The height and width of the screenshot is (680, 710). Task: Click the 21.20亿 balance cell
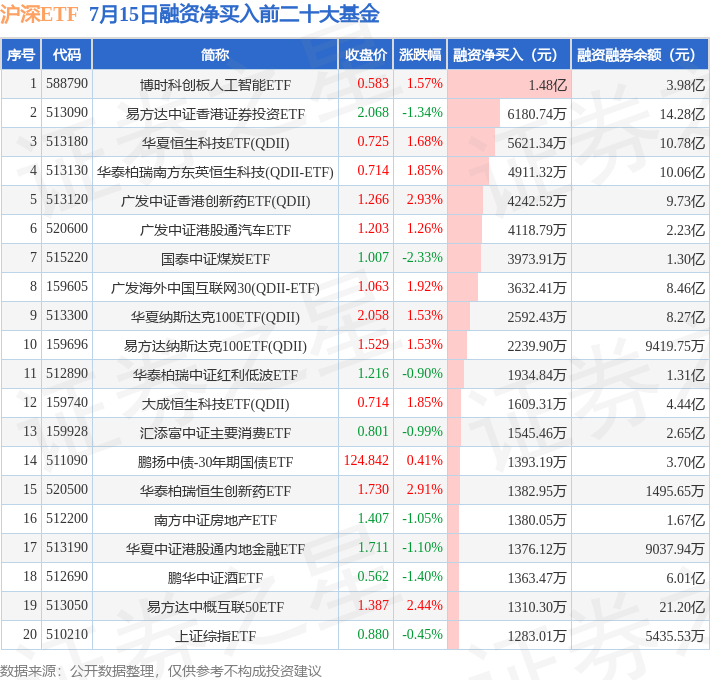coord(682,606)
